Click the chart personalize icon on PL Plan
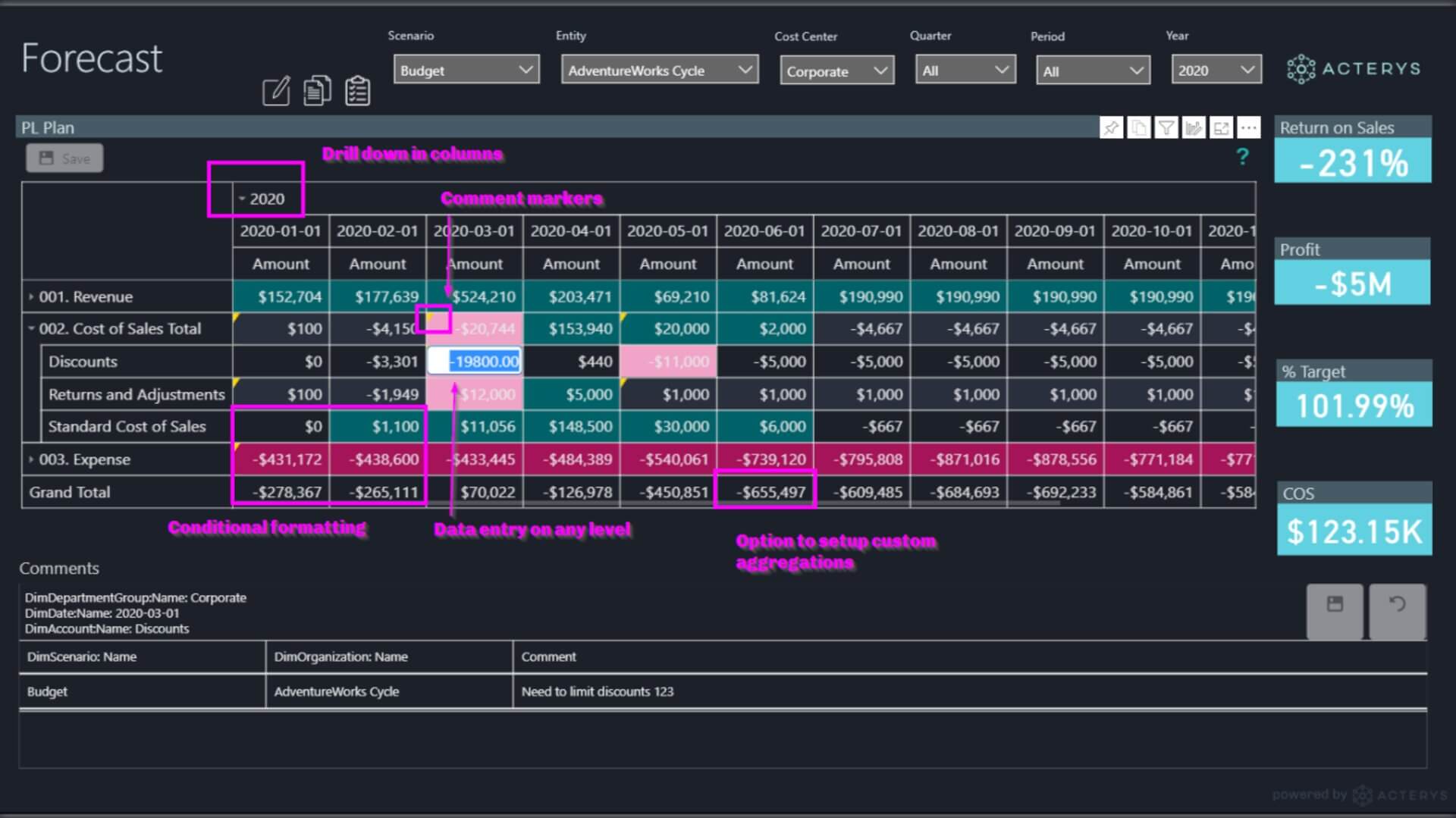Viewport: 1456px width, 818px height. (1194, 127)
